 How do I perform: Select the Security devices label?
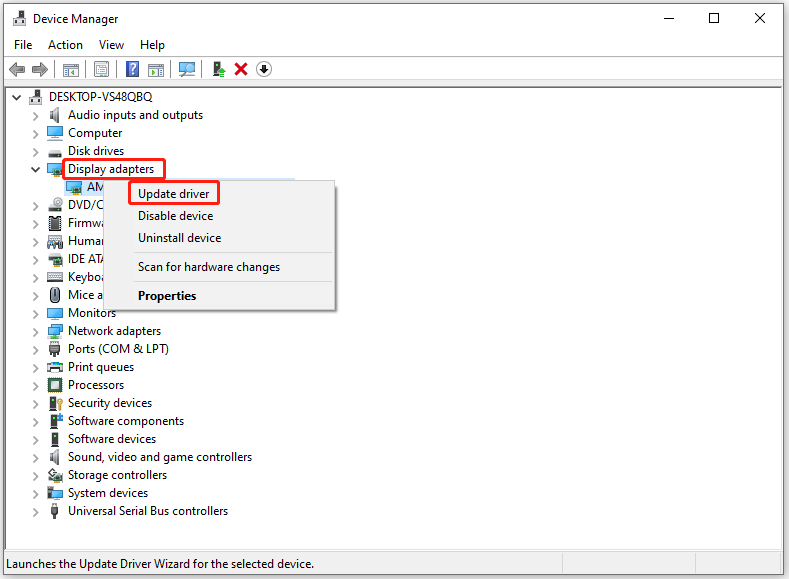coord(110,403)
